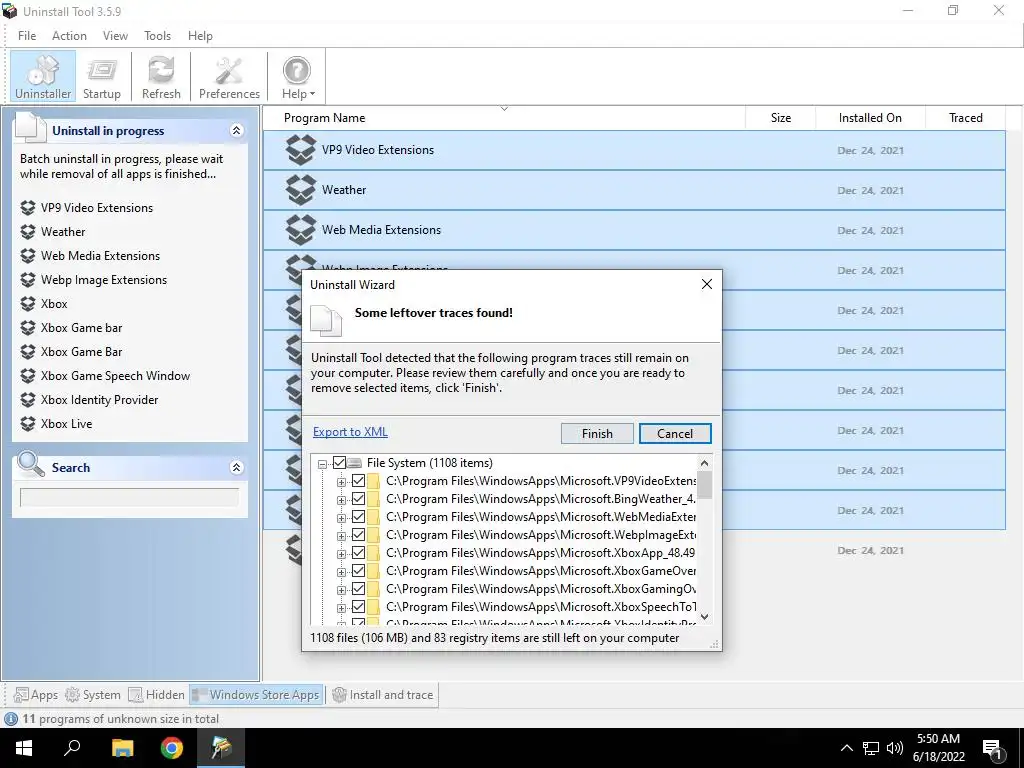1024x768 pixels.
Task: Open Windows Start menu
Action: 24,748
